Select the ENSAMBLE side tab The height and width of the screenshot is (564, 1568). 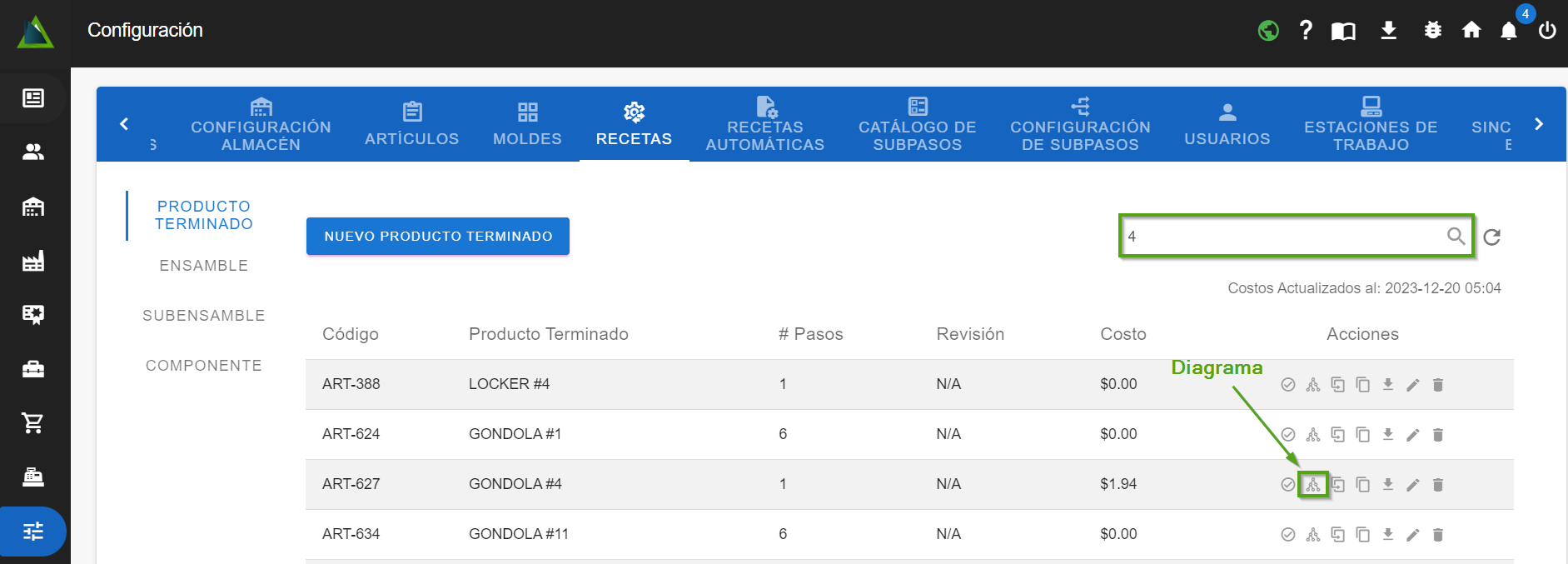coord(203,266)
